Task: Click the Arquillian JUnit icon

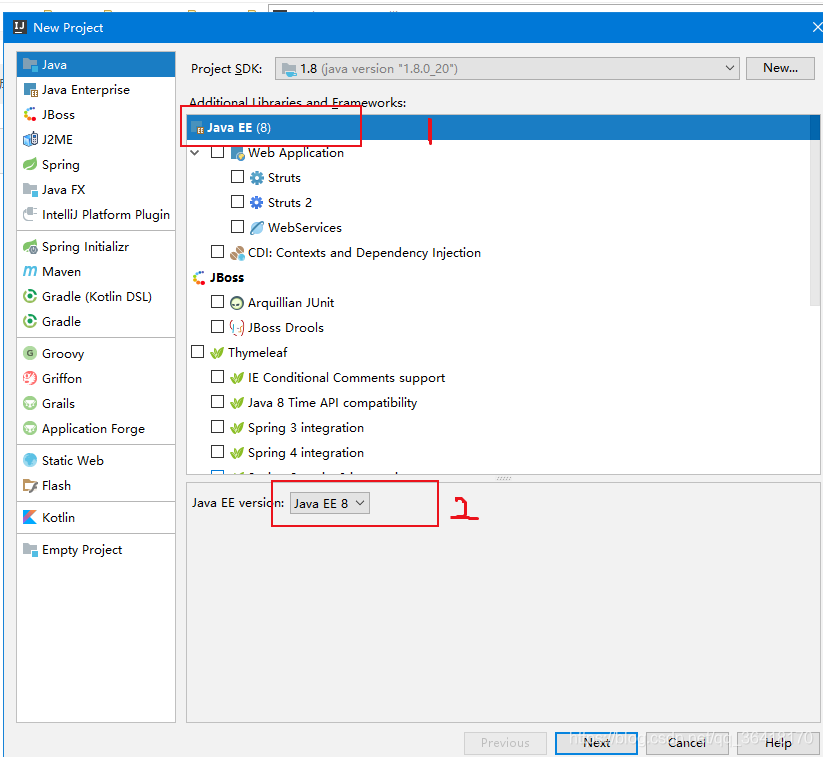Action: click(x=237, y=303)
